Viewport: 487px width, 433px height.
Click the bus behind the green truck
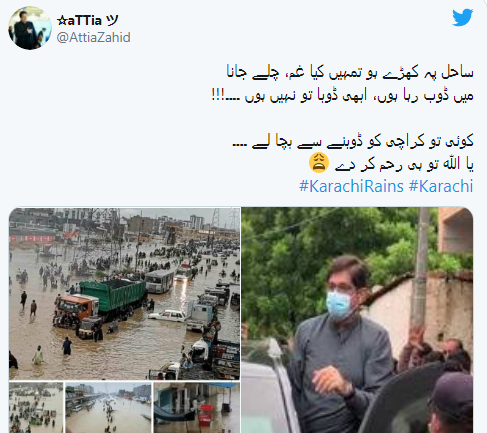coord(159,281)
